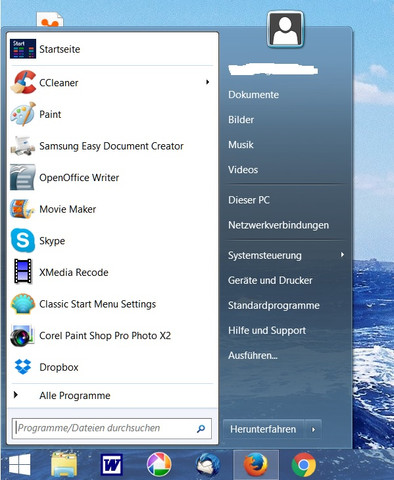This screenshot has width=394, height=480.
Task: Open Netzwerkverbindungen
Action: pyautogui.click(x=278, y=225)
